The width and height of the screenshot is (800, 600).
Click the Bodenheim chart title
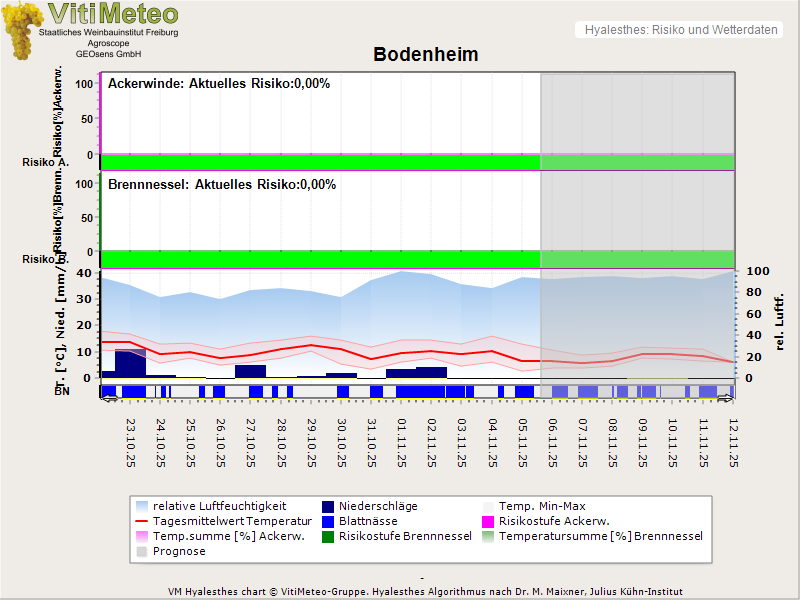click(x=425, y=55)
